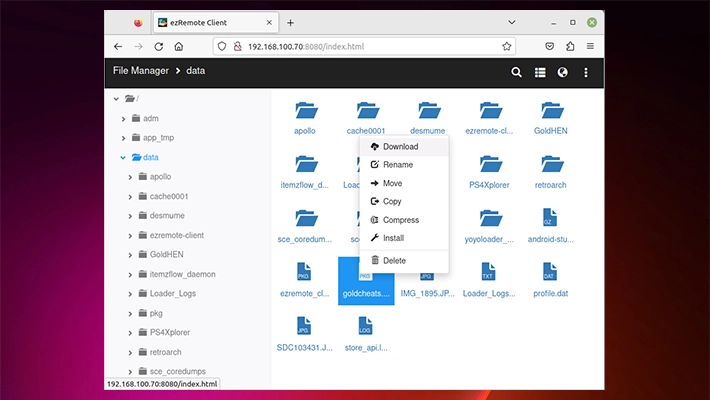Expand the adm tree folder
The height and width of the screenshot is (400, 710).
123,119
